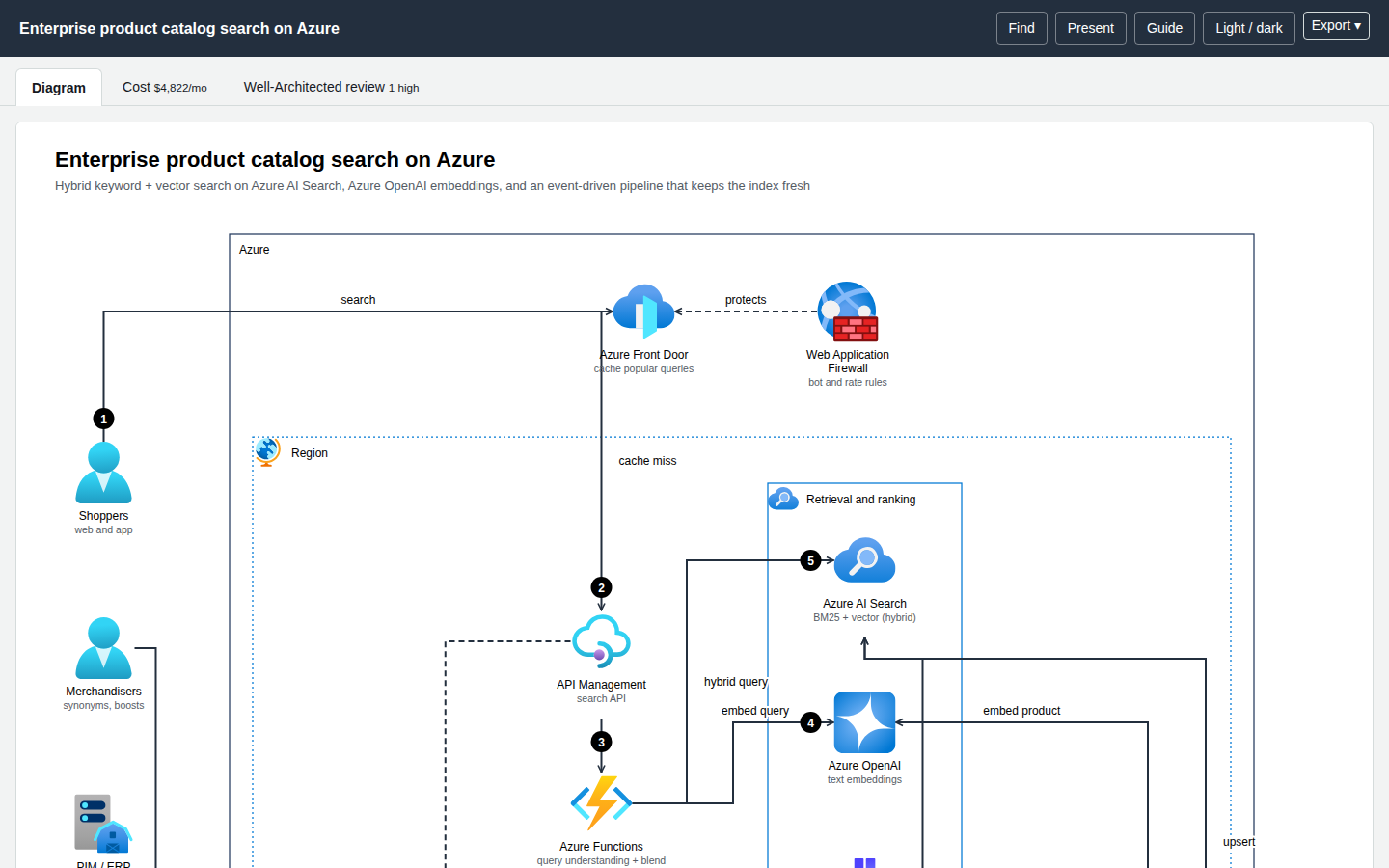The width and height of the screenshot is (1389, 868).
Task: Click the 'cache miss' edge label
Action: [647, 461]
